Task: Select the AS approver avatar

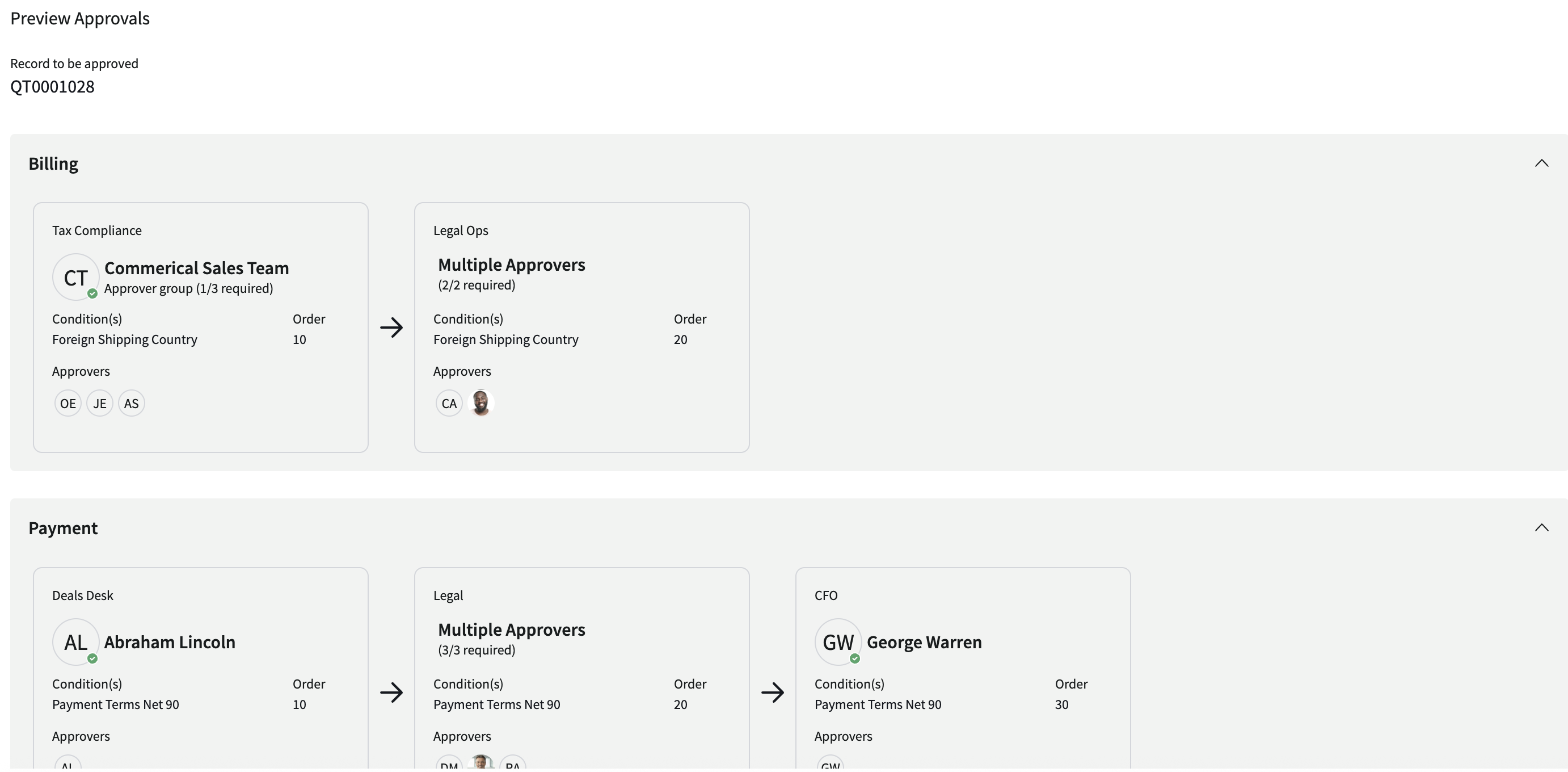Action: (132, 404)
